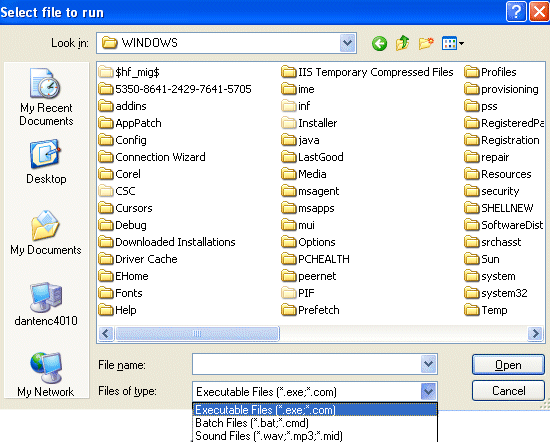
Task: Create a new folder via toolbar icon
Action: tap(426, 43)
